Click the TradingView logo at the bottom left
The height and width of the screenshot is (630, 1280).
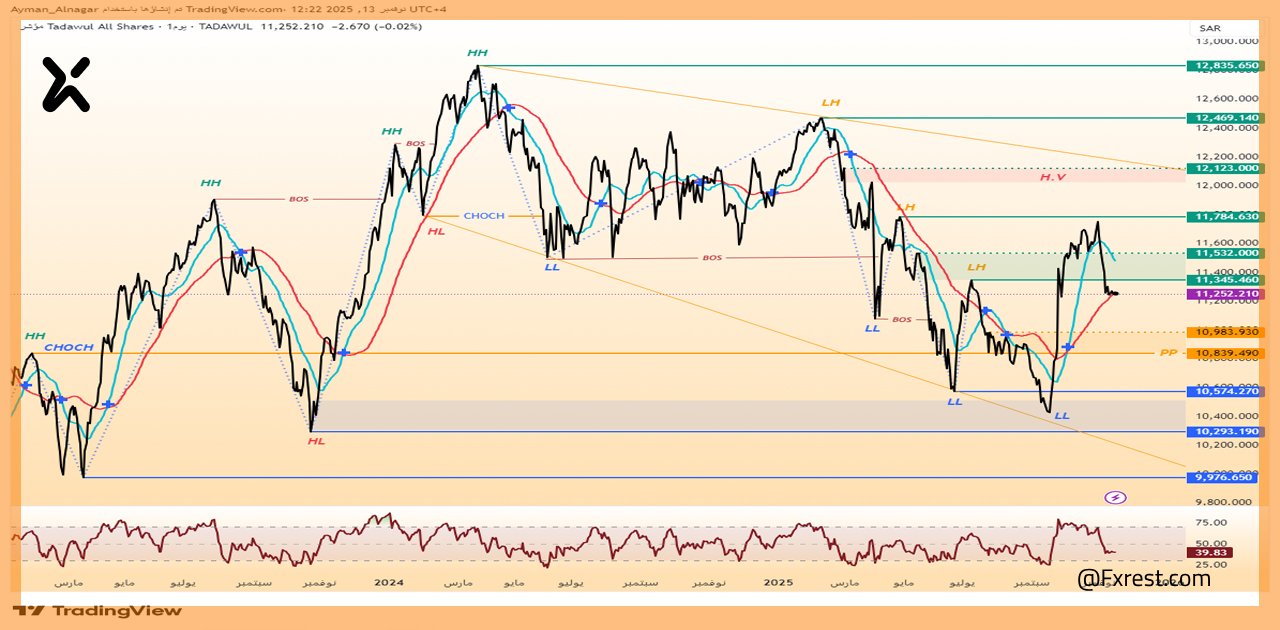[98, 610]
